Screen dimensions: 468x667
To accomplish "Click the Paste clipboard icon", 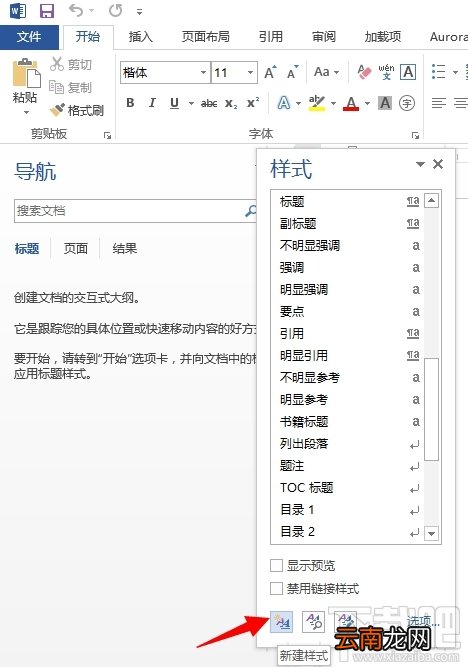I will (x=26, y=73).
